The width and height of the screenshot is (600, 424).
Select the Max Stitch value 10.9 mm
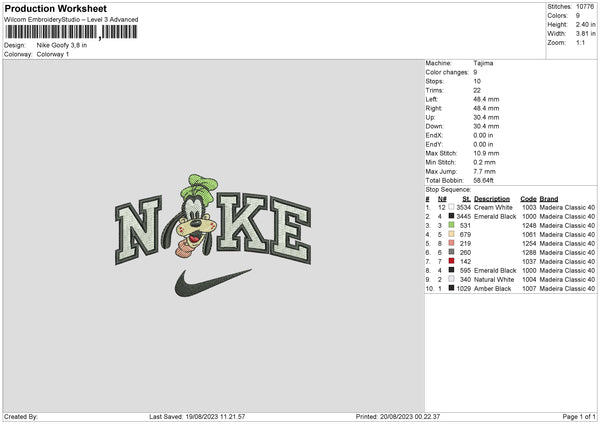(x=486, y=153)
